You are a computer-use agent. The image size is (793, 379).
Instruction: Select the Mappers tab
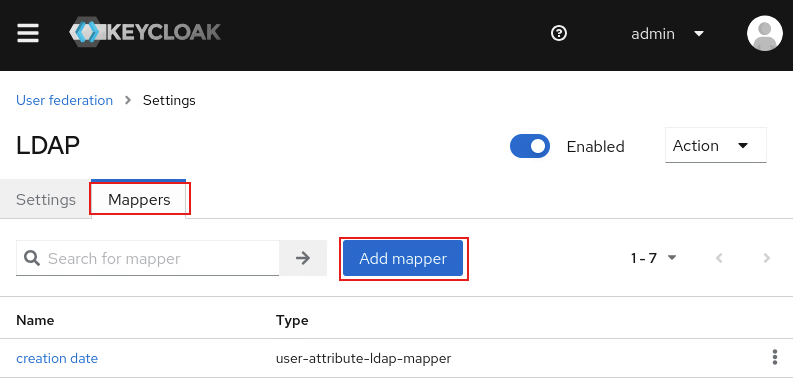[139, 199]
